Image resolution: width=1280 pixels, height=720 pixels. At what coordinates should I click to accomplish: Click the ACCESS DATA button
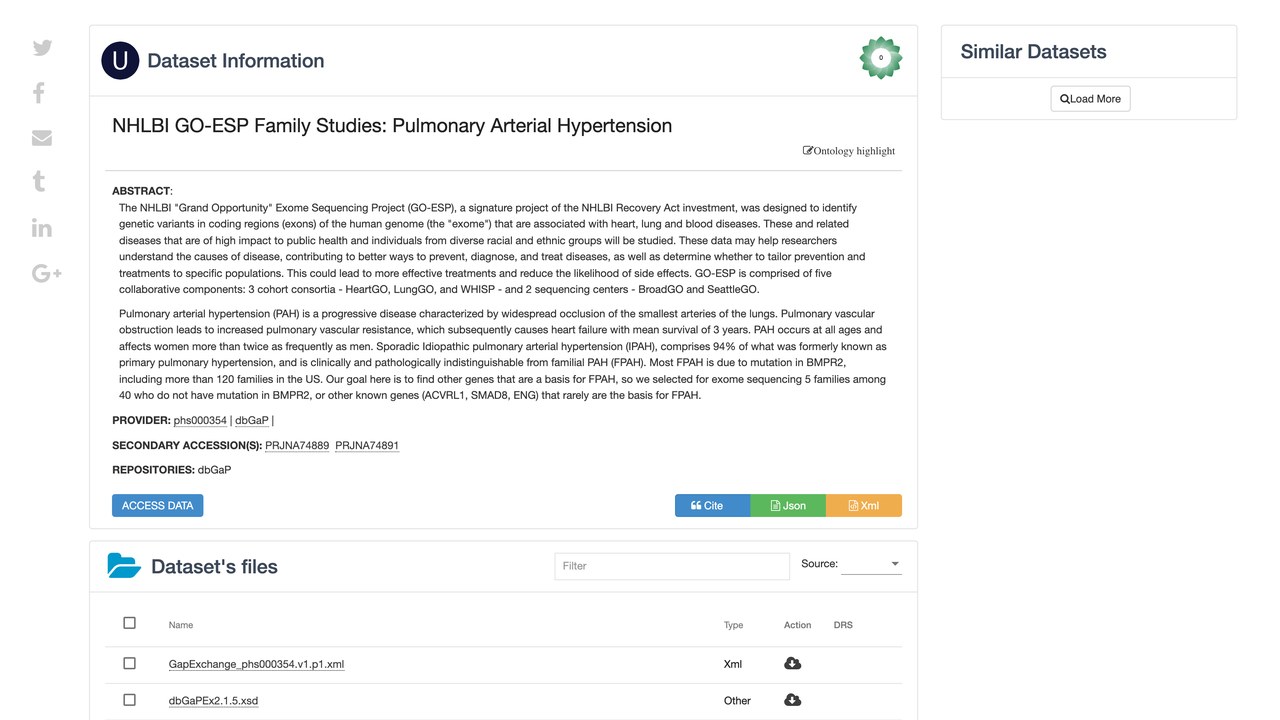pyautogui.click(x=157, y=505)
